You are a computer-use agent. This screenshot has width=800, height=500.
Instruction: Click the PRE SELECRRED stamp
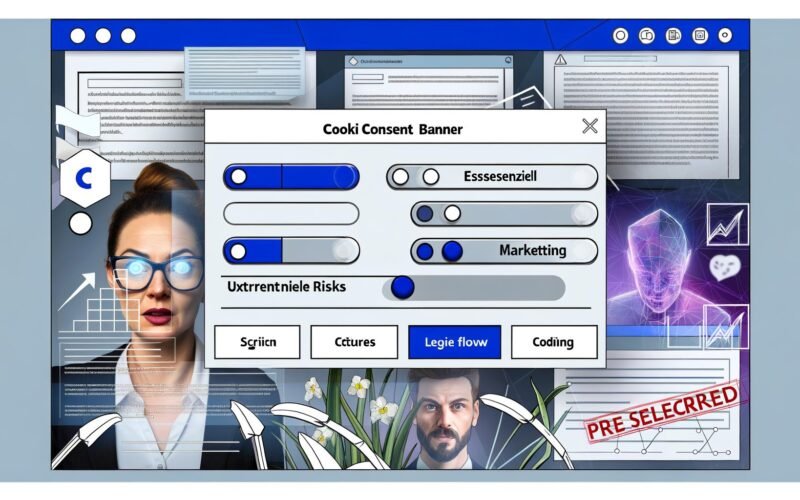click(662, 413)
